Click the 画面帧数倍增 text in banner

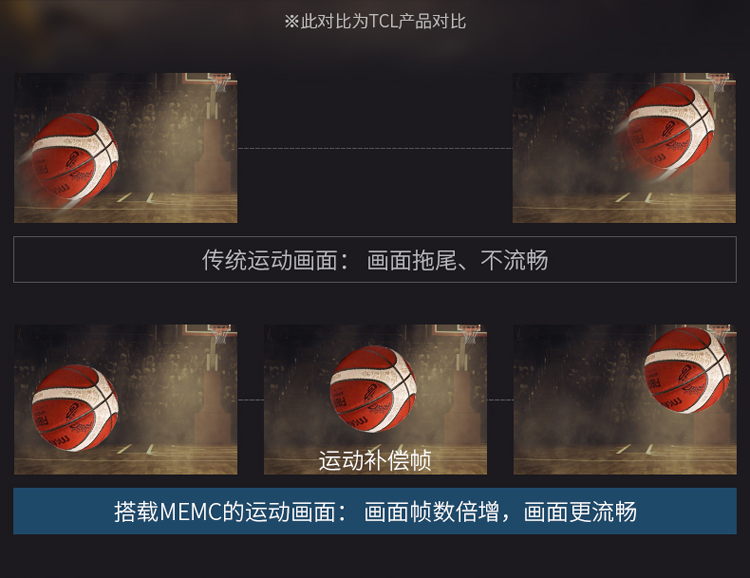click(x=431, y=511)
